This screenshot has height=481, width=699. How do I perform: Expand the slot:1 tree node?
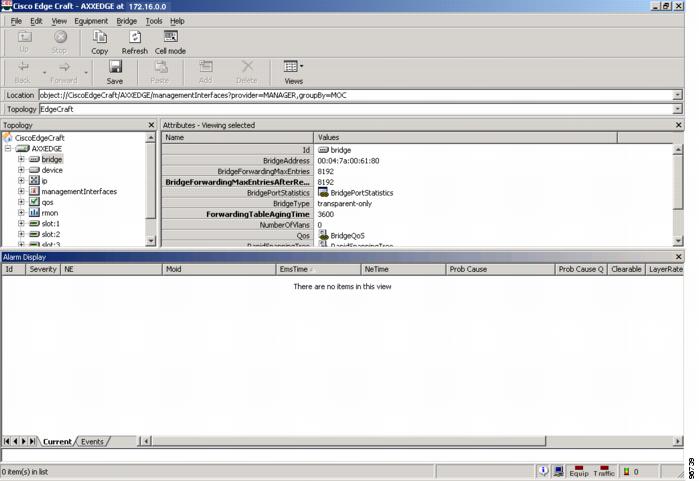[x=21, y=223]
